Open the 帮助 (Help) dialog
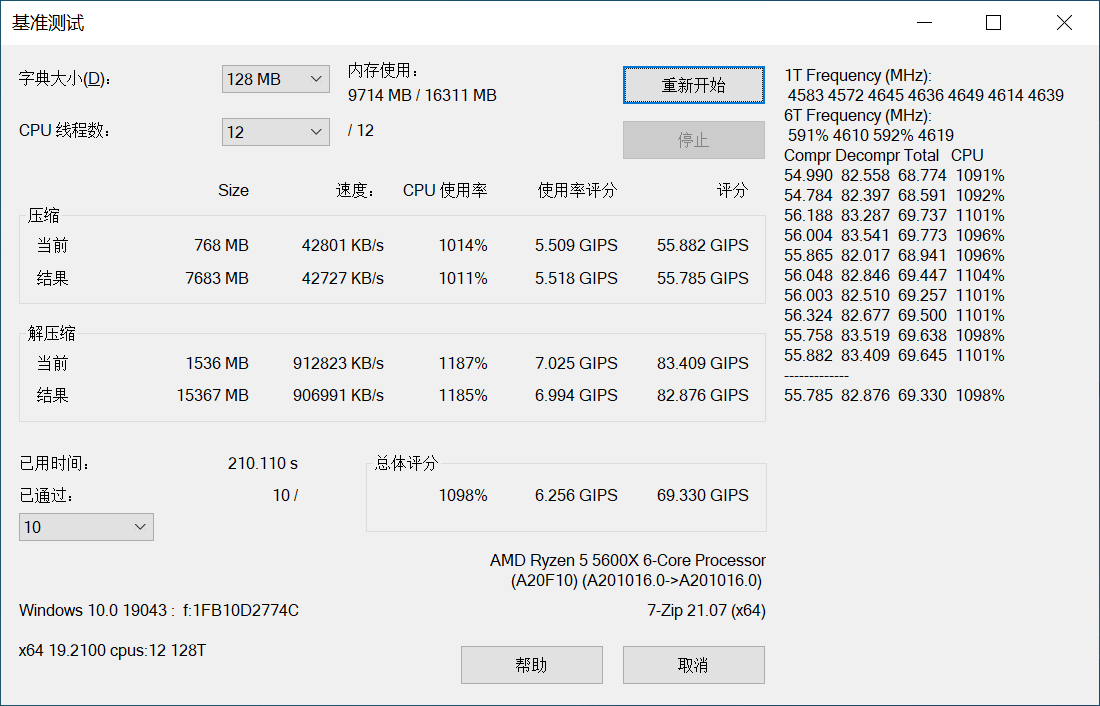The image size is (1100, 706). coord(531,664)
